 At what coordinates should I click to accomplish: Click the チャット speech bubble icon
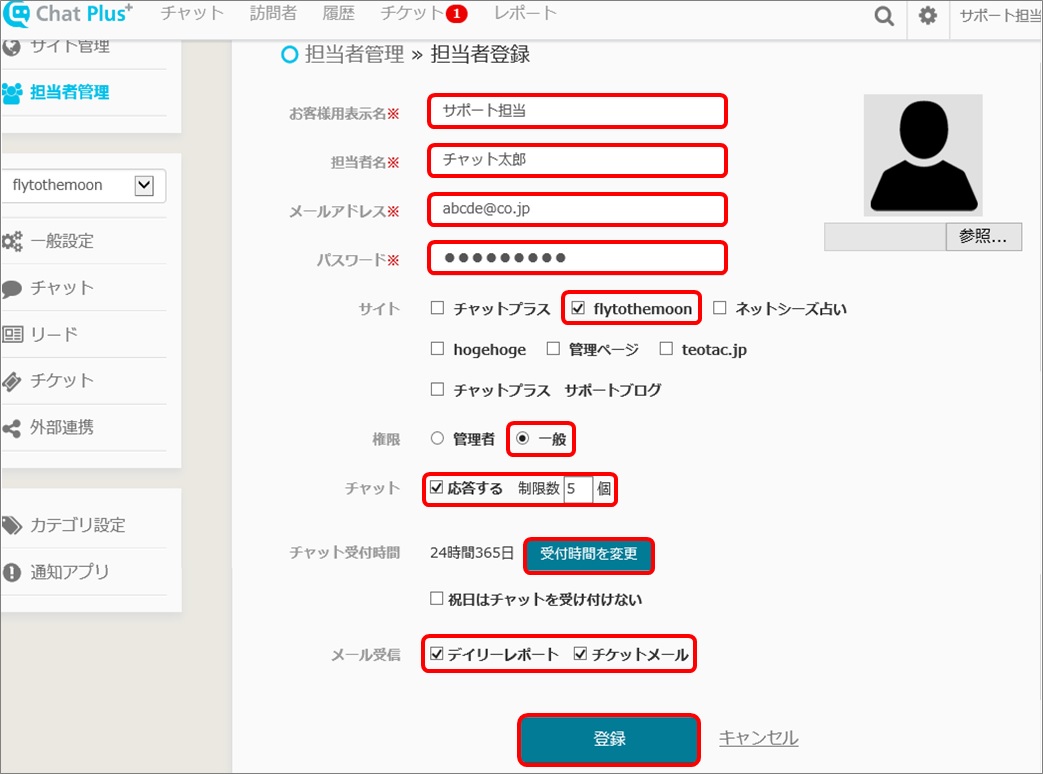(12, 289)
